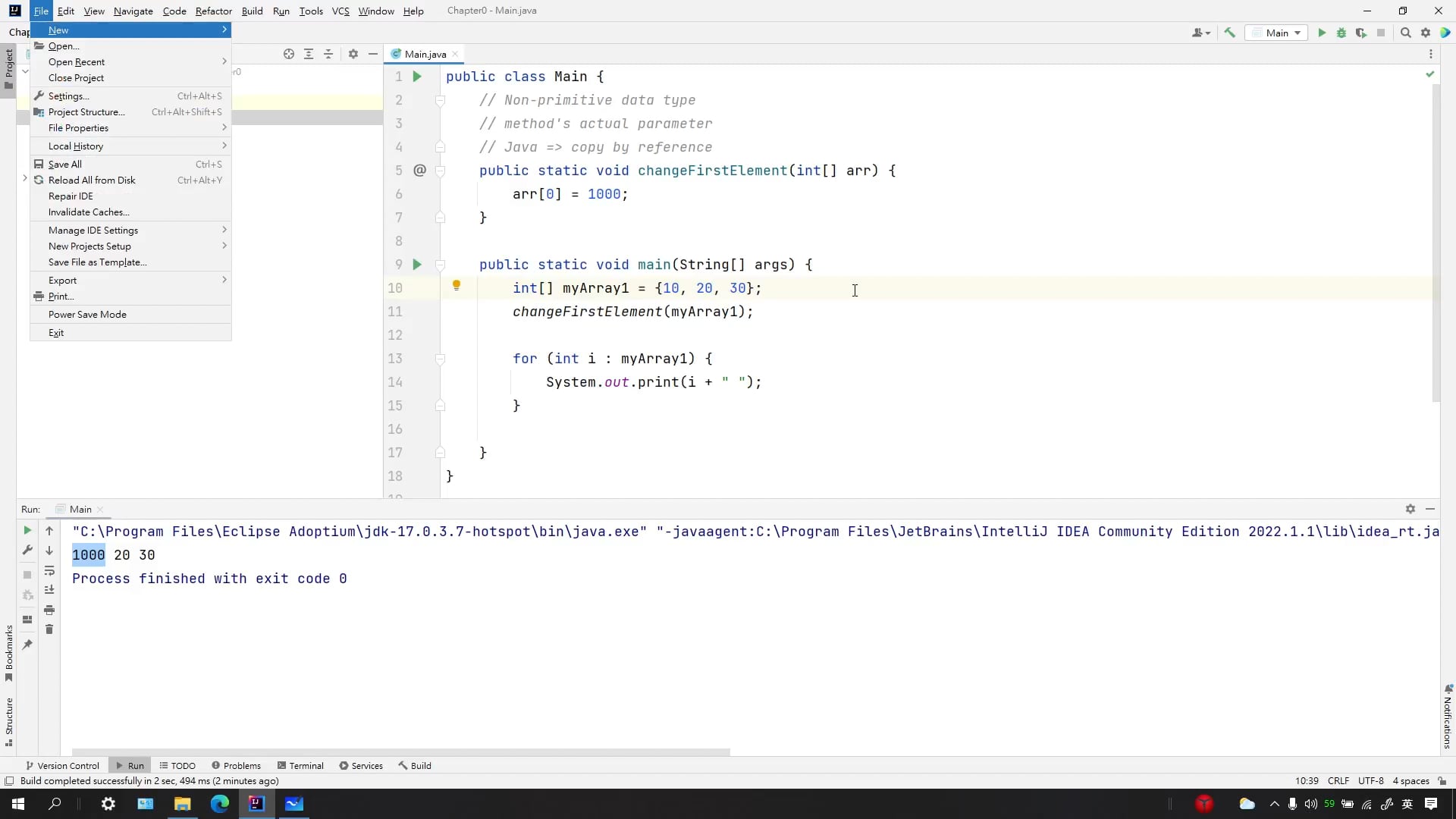This screenshot has width=1456, height=819.
Task: Click the green Debug bug icon
Action: (1341, 33)
